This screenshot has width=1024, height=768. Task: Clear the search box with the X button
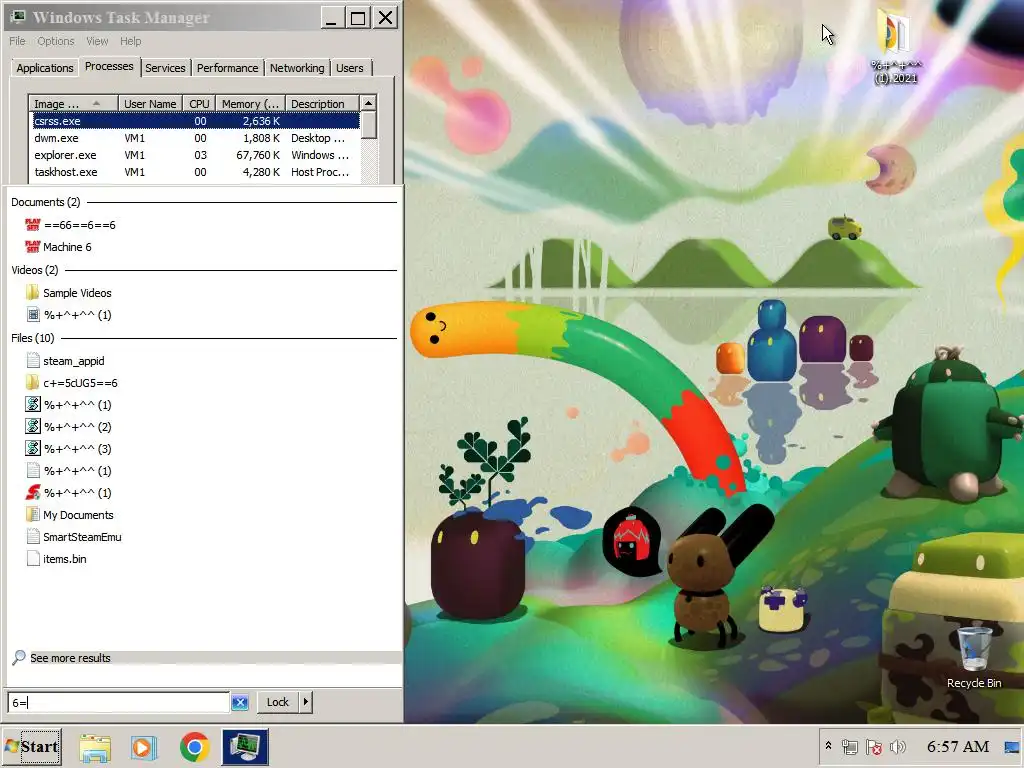[x=240, y=702]
